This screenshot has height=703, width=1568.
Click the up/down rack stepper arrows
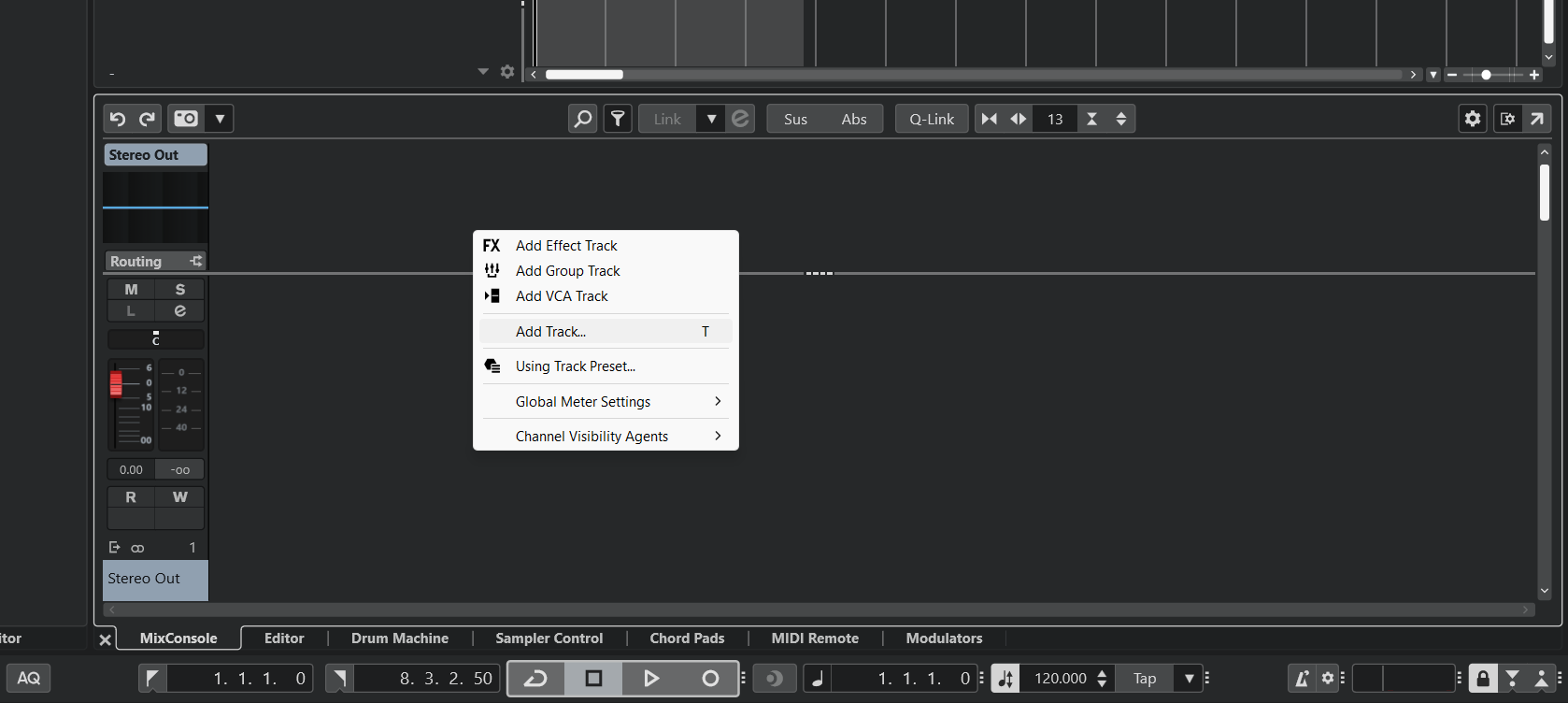point(1121,119)
